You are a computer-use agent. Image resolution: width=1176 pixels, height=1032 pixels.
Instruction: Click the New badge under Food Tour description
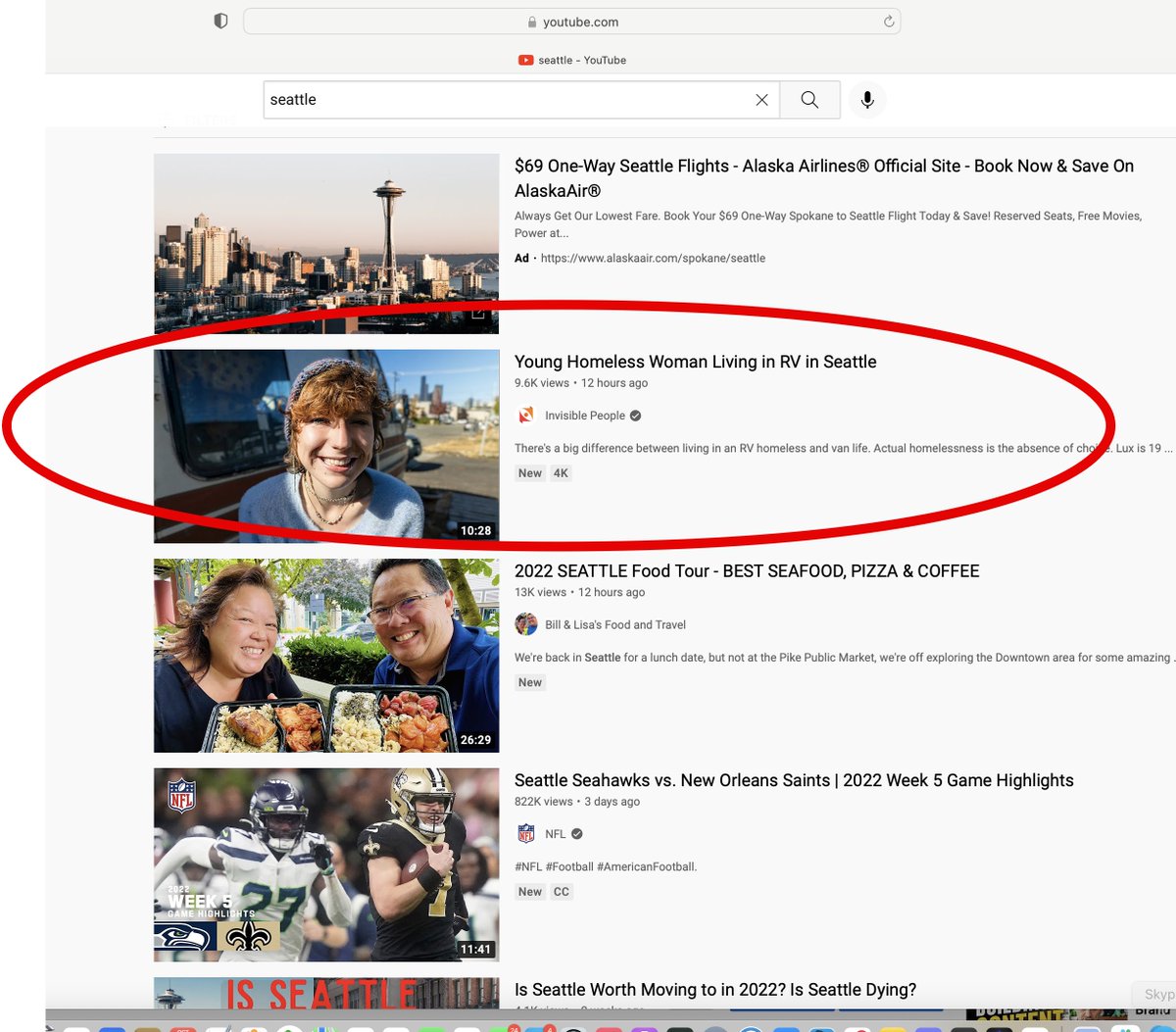coord(530,683)
